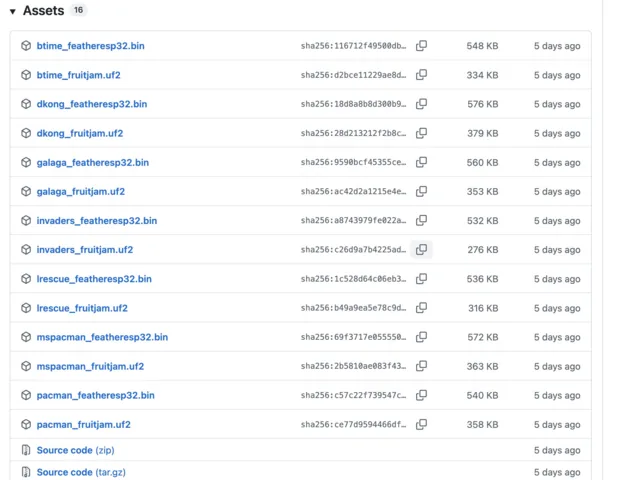Select hash text sha256:116712f49500db…
The width and height of the screenshot is (640, 480).
[353, 46]
